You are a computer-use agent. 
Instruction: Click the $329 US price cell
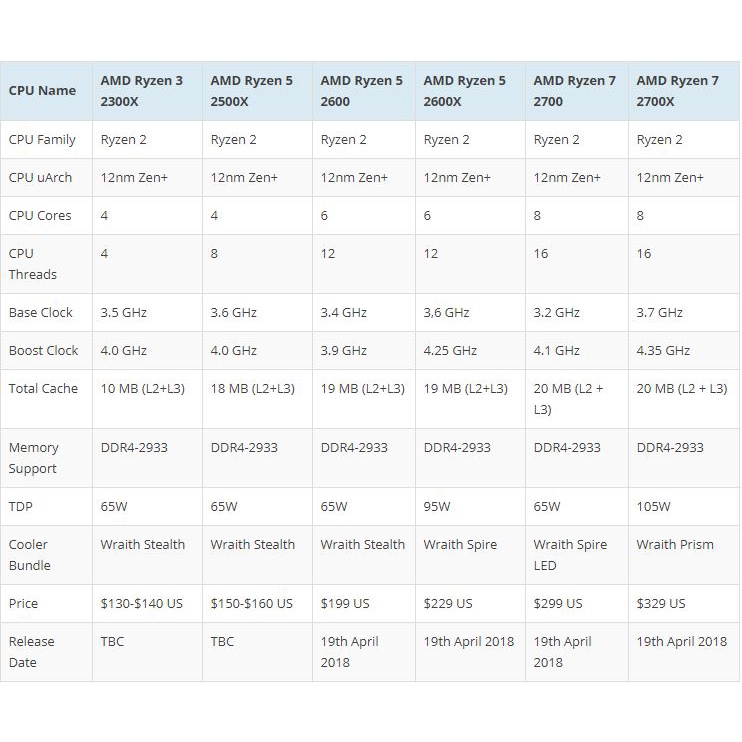pos(661,604)
